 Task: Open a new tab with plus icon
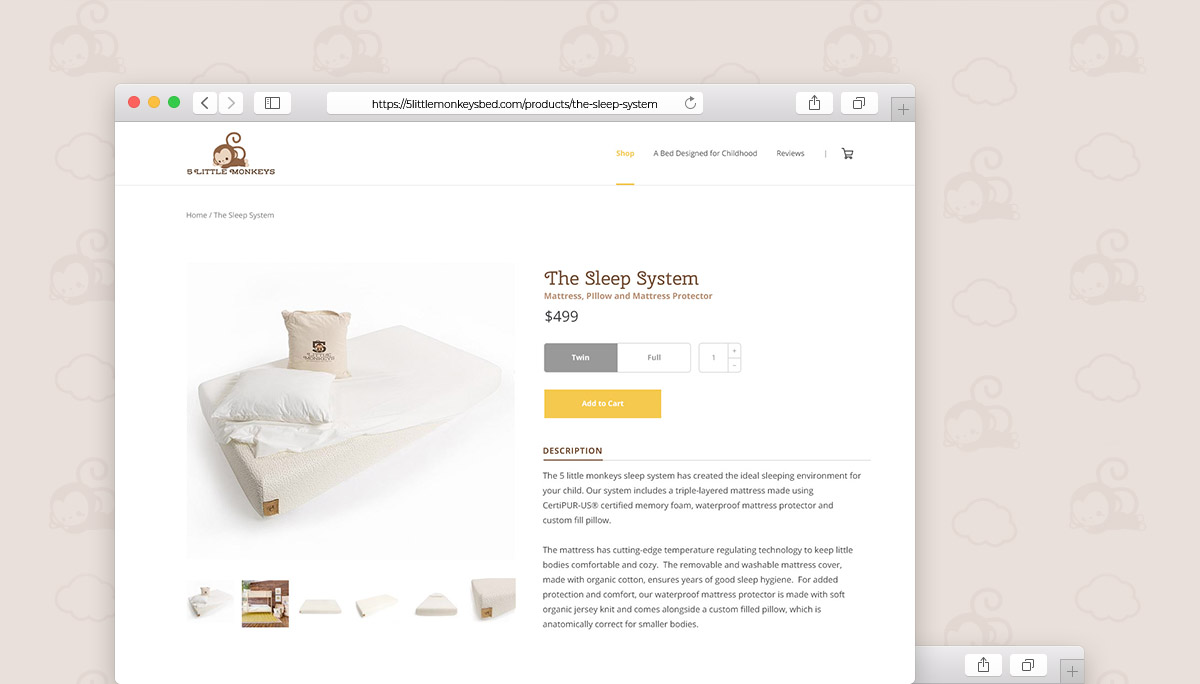click(x=903, y=109)
